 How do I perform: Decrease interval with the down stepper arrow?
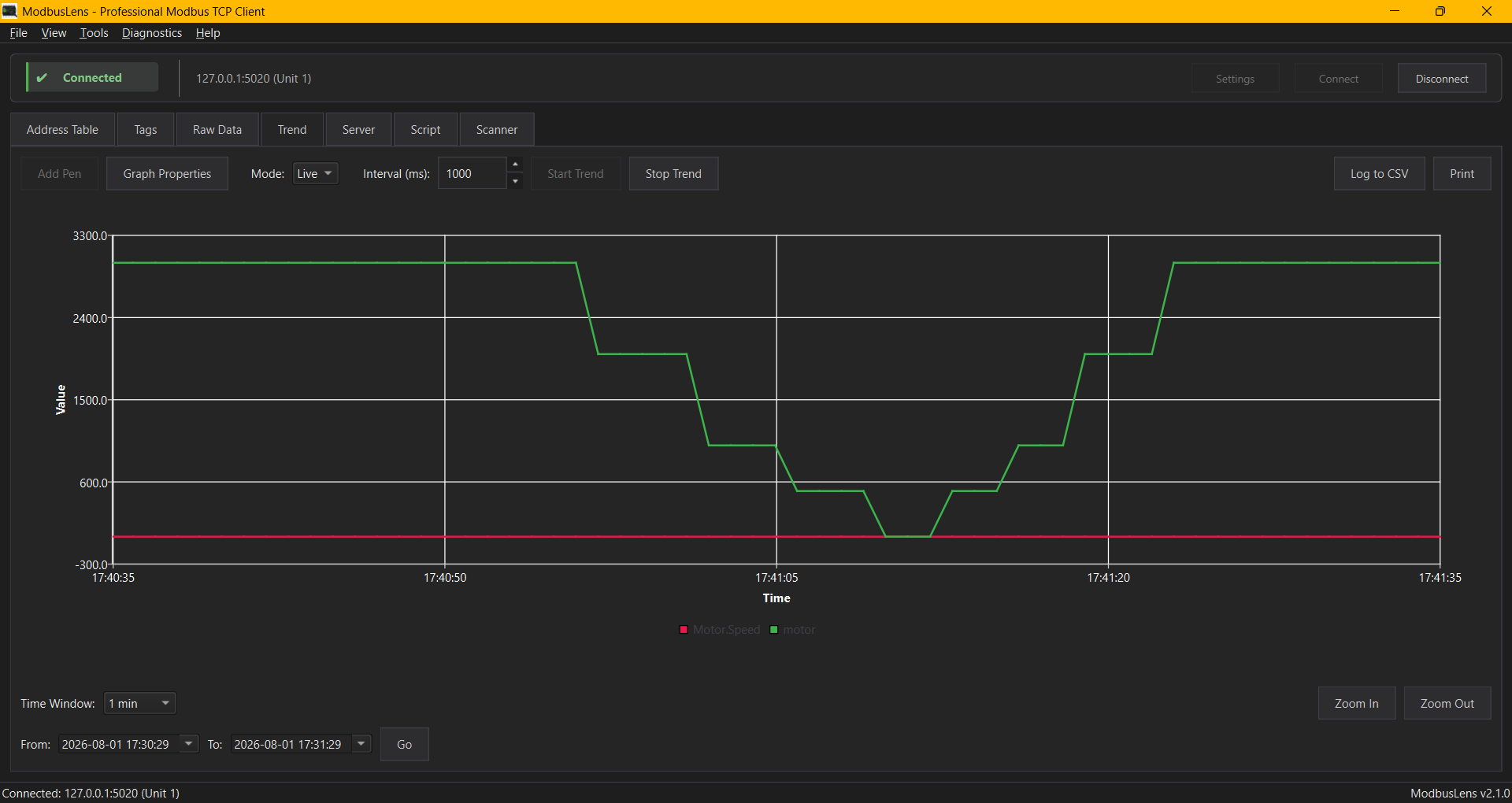click(x=515, y=182)
